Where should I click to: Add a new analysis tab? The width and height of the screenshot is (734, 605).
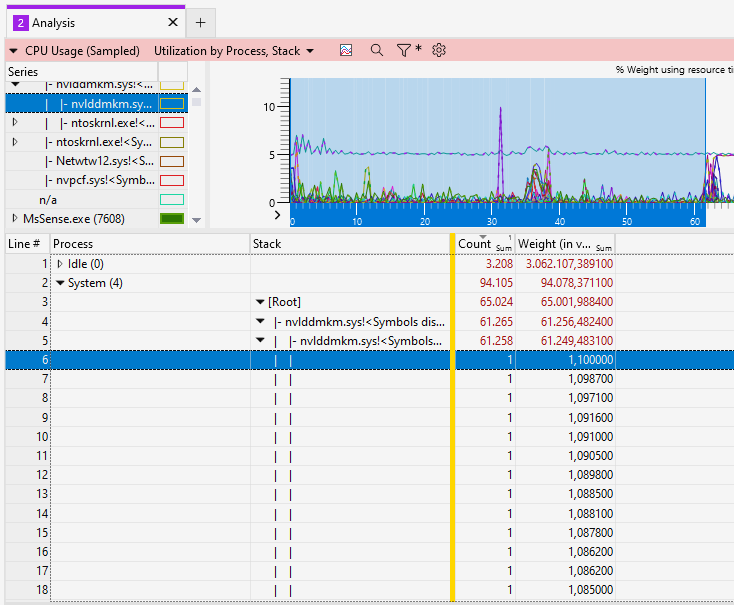[x=200, y=22]
